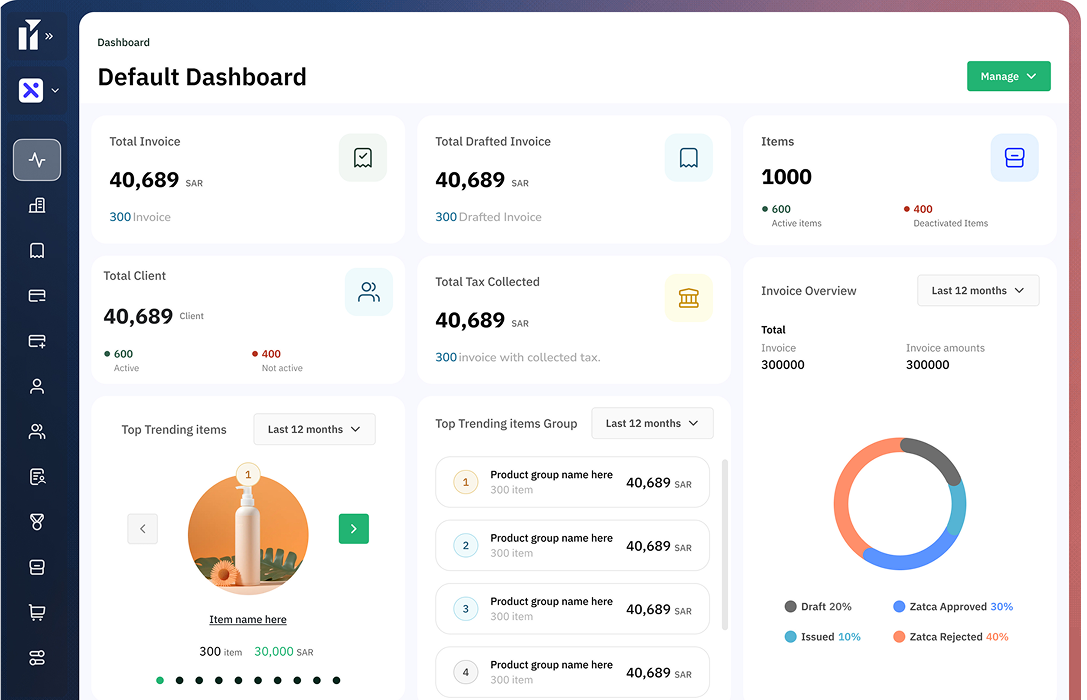1087x700 pixels.
Task: Open the bookmark icon in the sidebar
Action: coord(37,251)
